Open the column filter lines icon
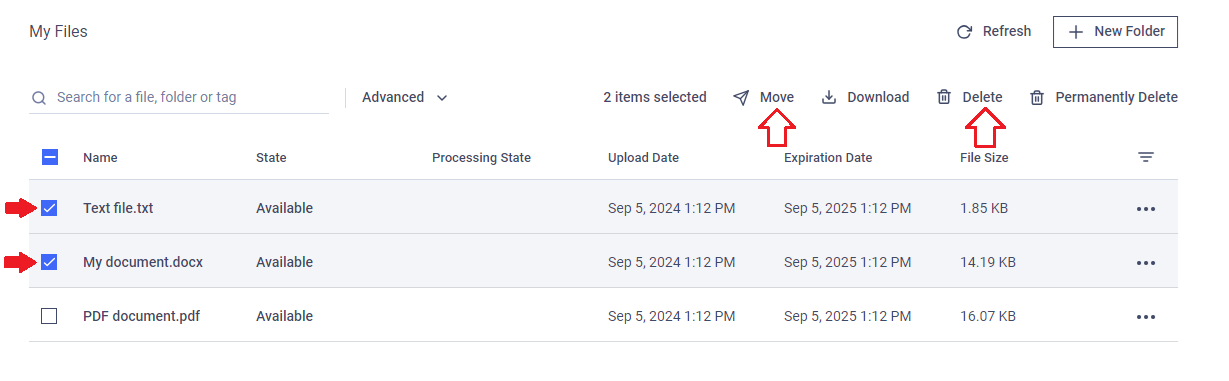This screenshot has width=1229, height=381. 1146,157
